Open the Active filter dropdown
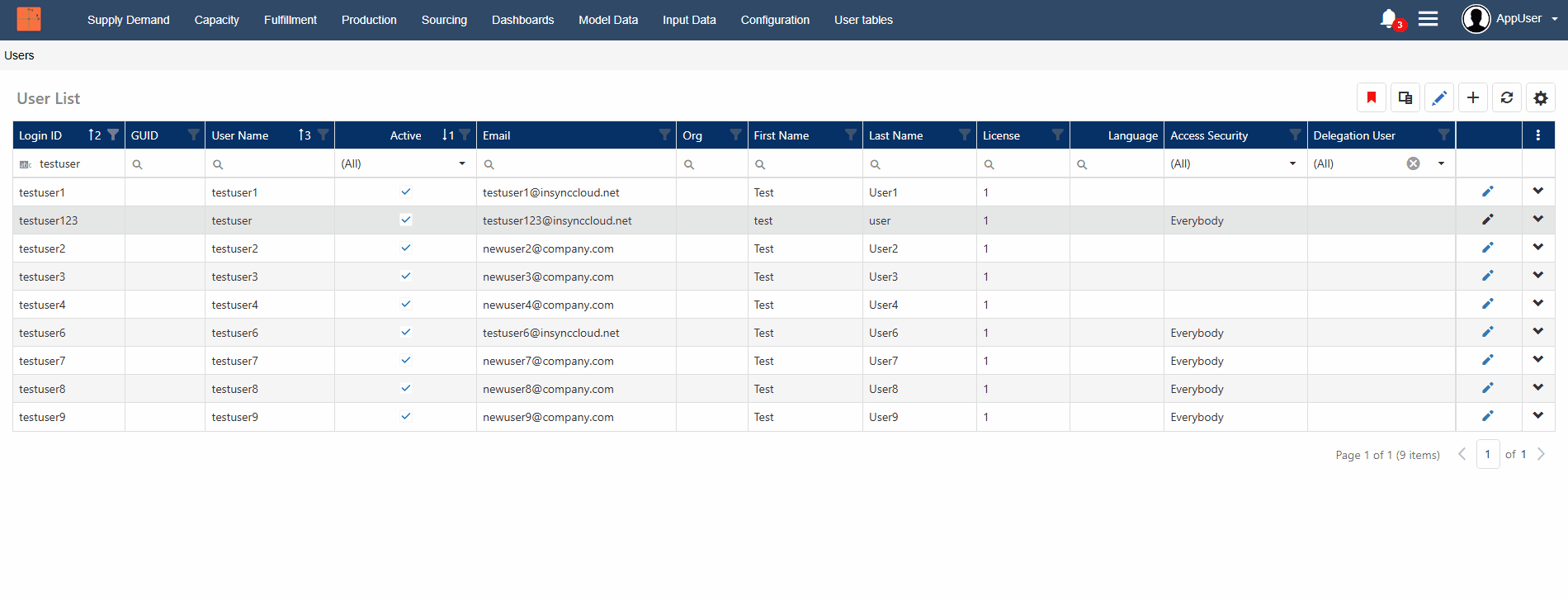1568x601 pixels. 461,163
